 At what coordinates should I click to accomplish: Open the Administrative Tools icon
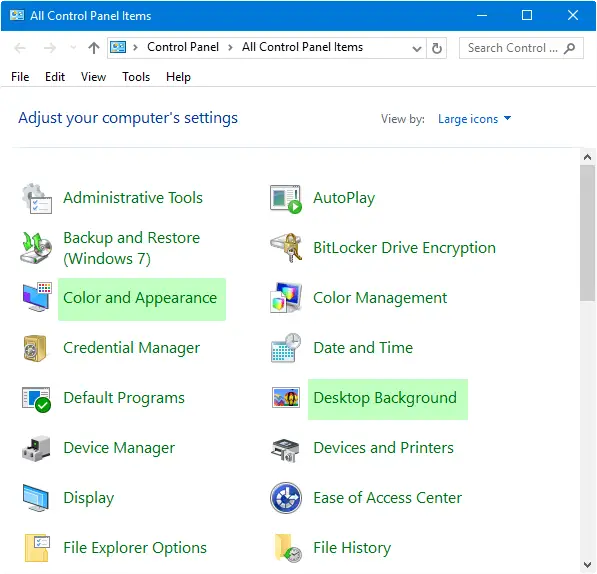point(37,198)
